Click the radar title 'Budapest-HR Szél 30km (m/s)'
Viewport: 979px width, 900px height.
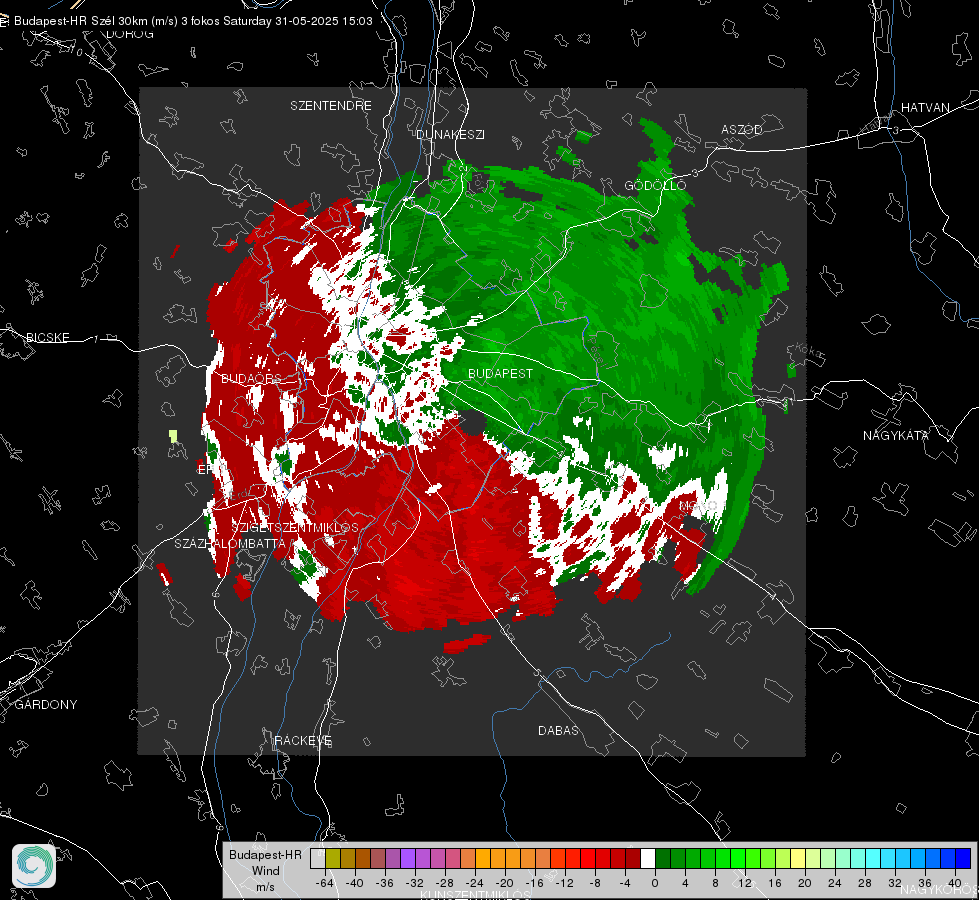tap(96, 21)
